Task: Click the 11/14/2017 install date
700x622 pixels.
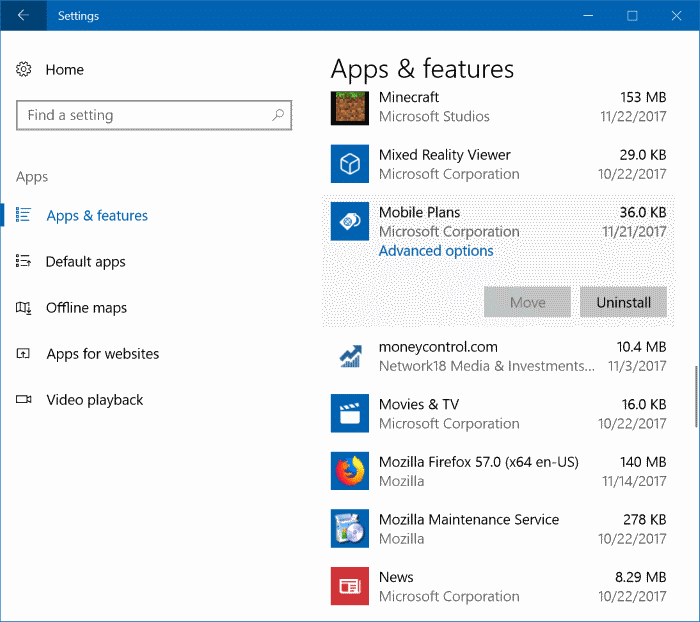Action: coord(634,481)
